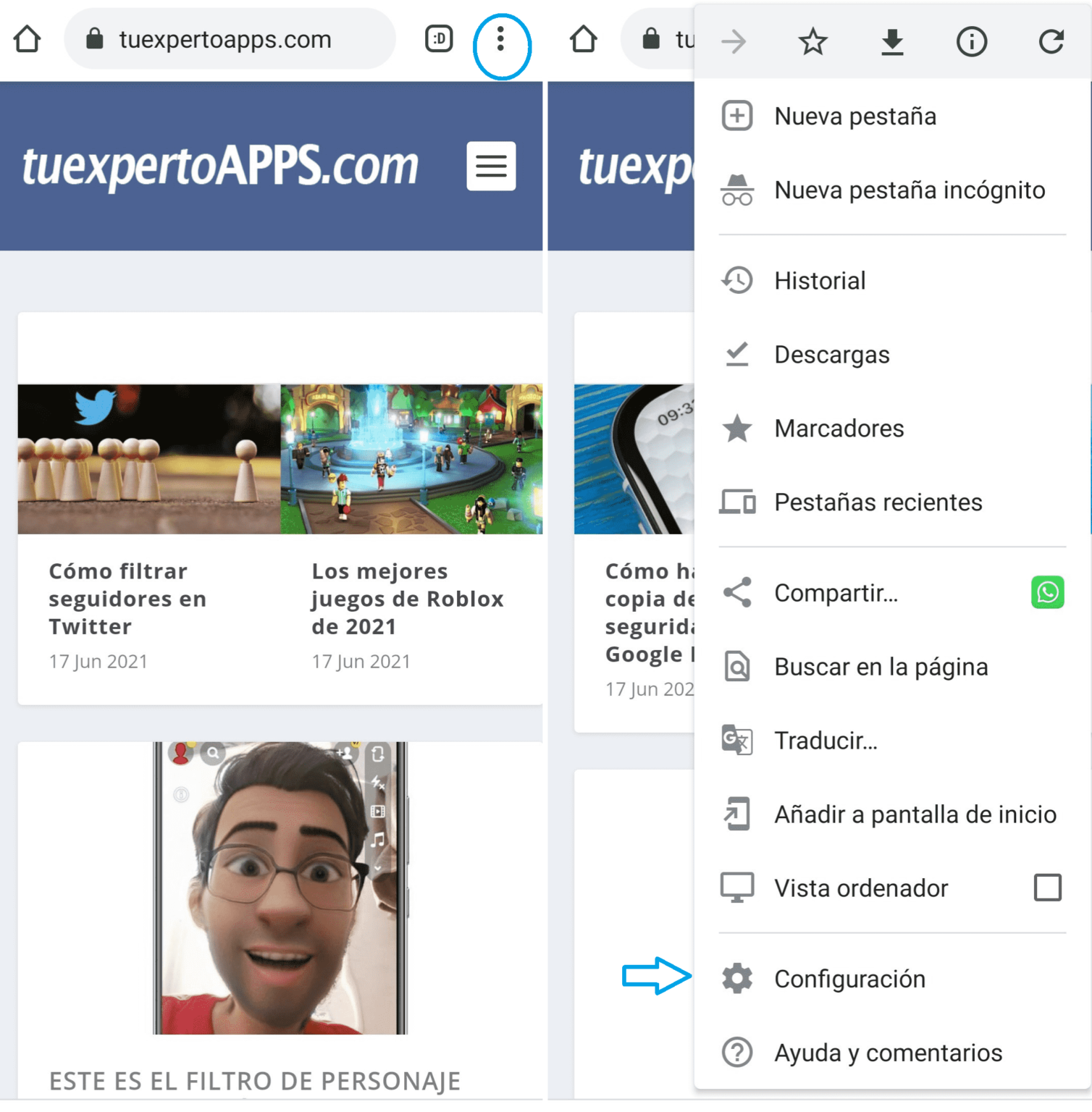Tap the tuexpertoapps.com address bar
Screen dimensions: 1092x1112
tap(230, 39)
